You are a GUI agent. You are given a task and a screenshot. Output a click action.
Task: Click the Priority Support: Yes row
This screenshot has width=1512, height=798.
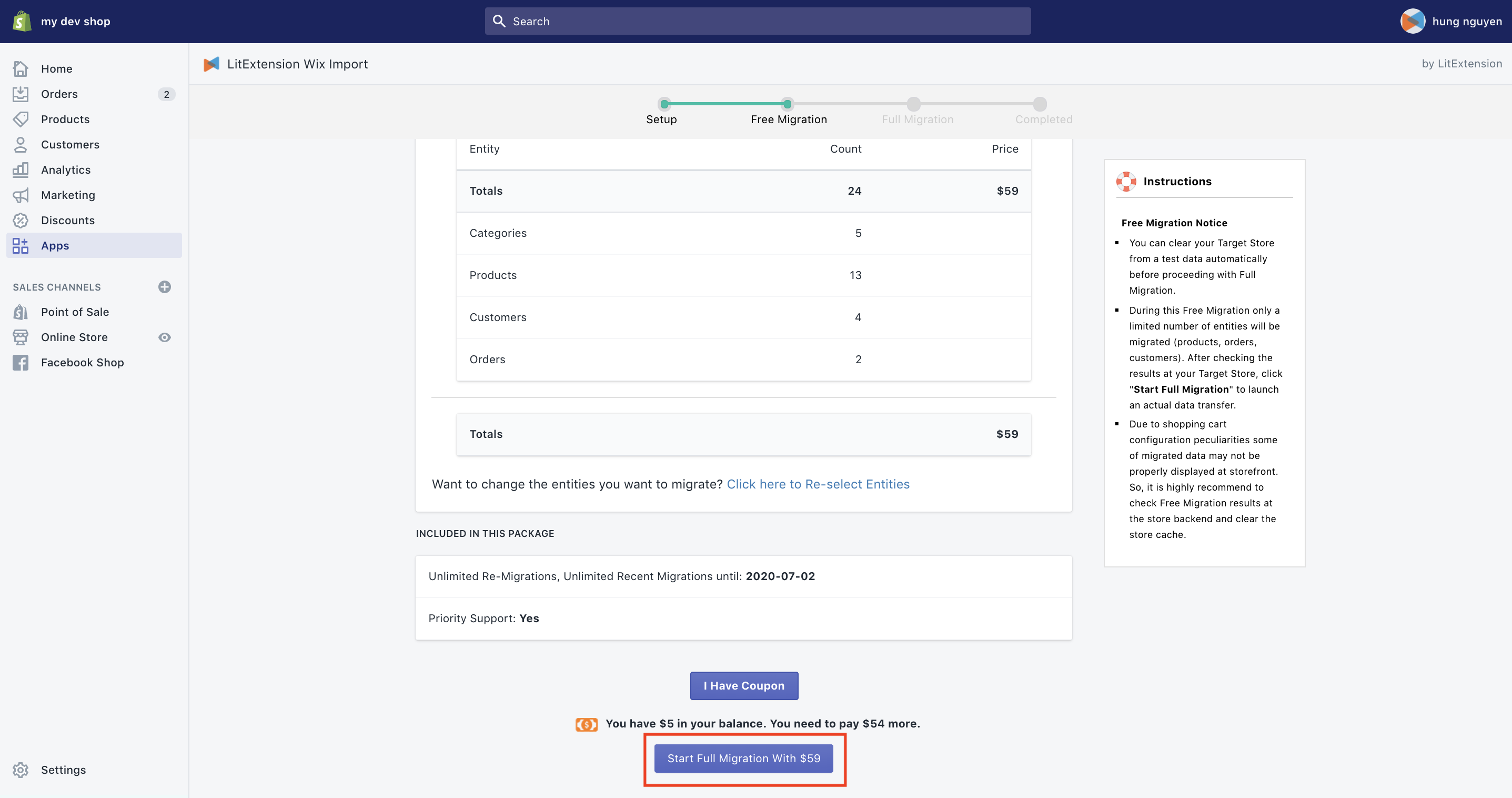coord(743,619)
